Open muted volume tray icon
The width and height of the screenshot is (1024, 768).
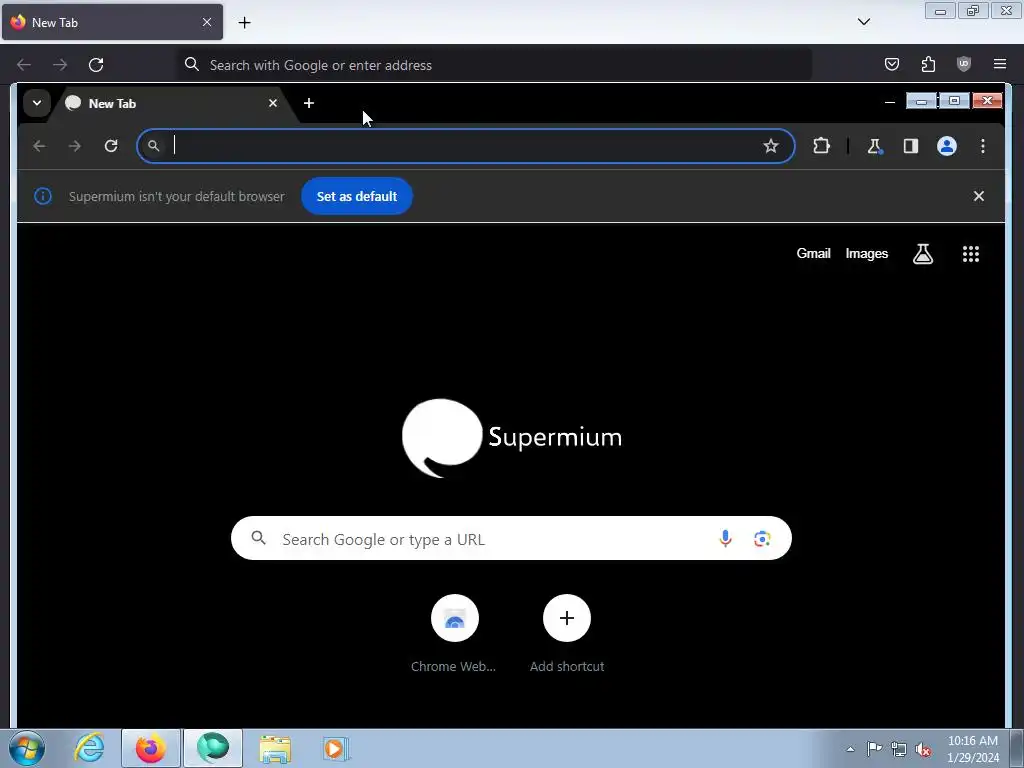(923, 749)
